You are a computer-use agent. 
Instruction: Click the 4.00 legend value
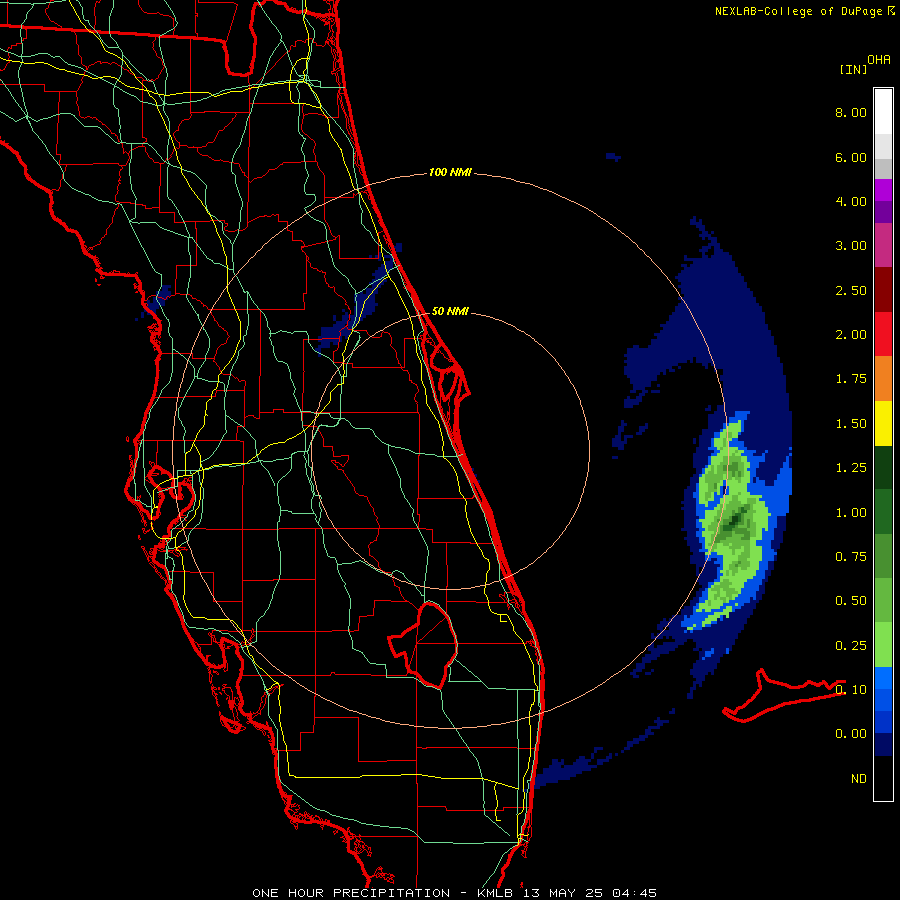coord(851,201)
